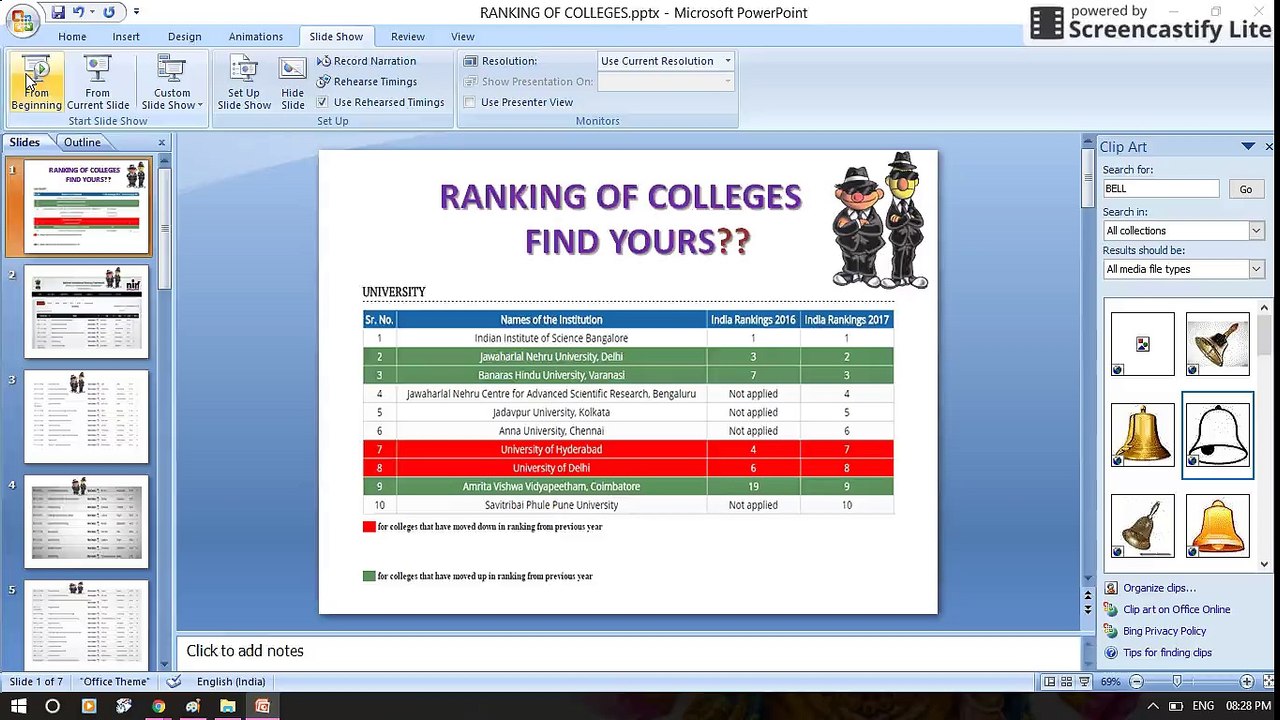Toggle Use Rehearsed Timings checkbox
This screenshot has width=1280, height=720.
(x=322, y=102)
